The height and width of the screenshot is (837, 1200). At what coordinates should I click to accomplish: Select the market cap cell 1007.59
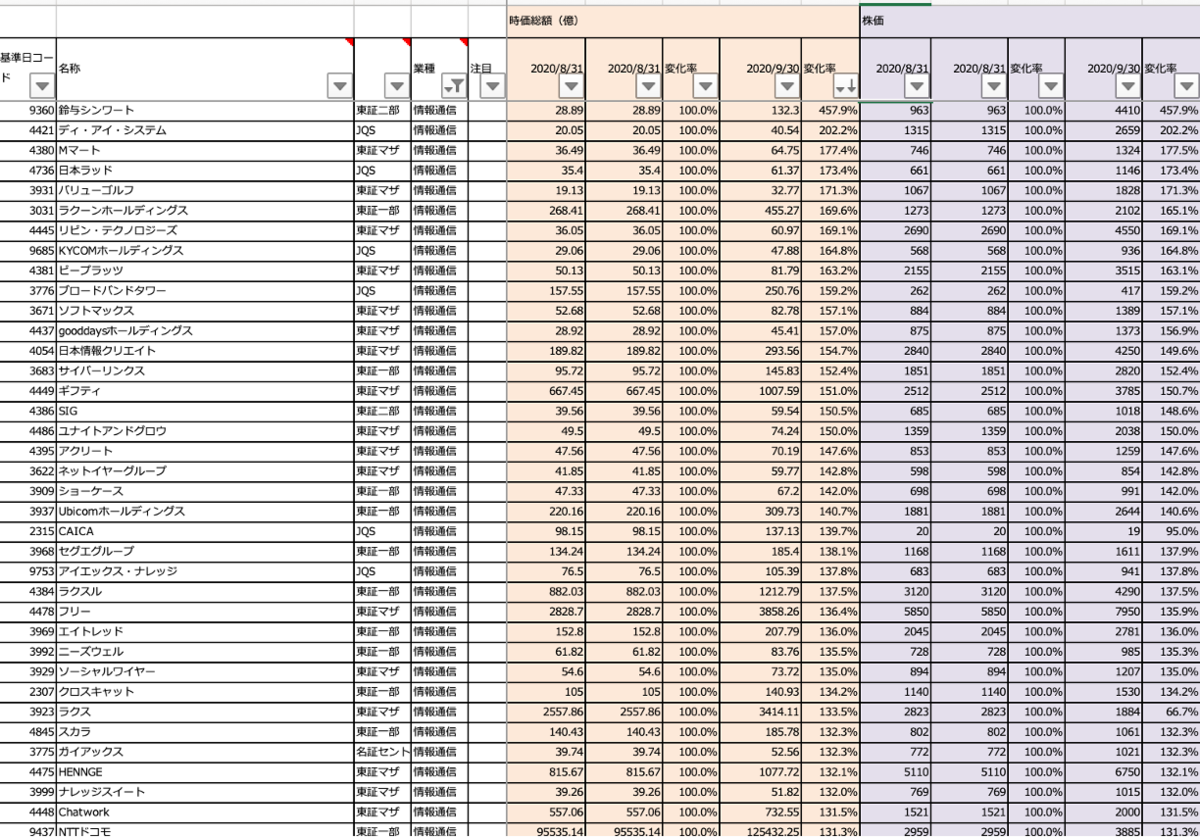point(760,390)
